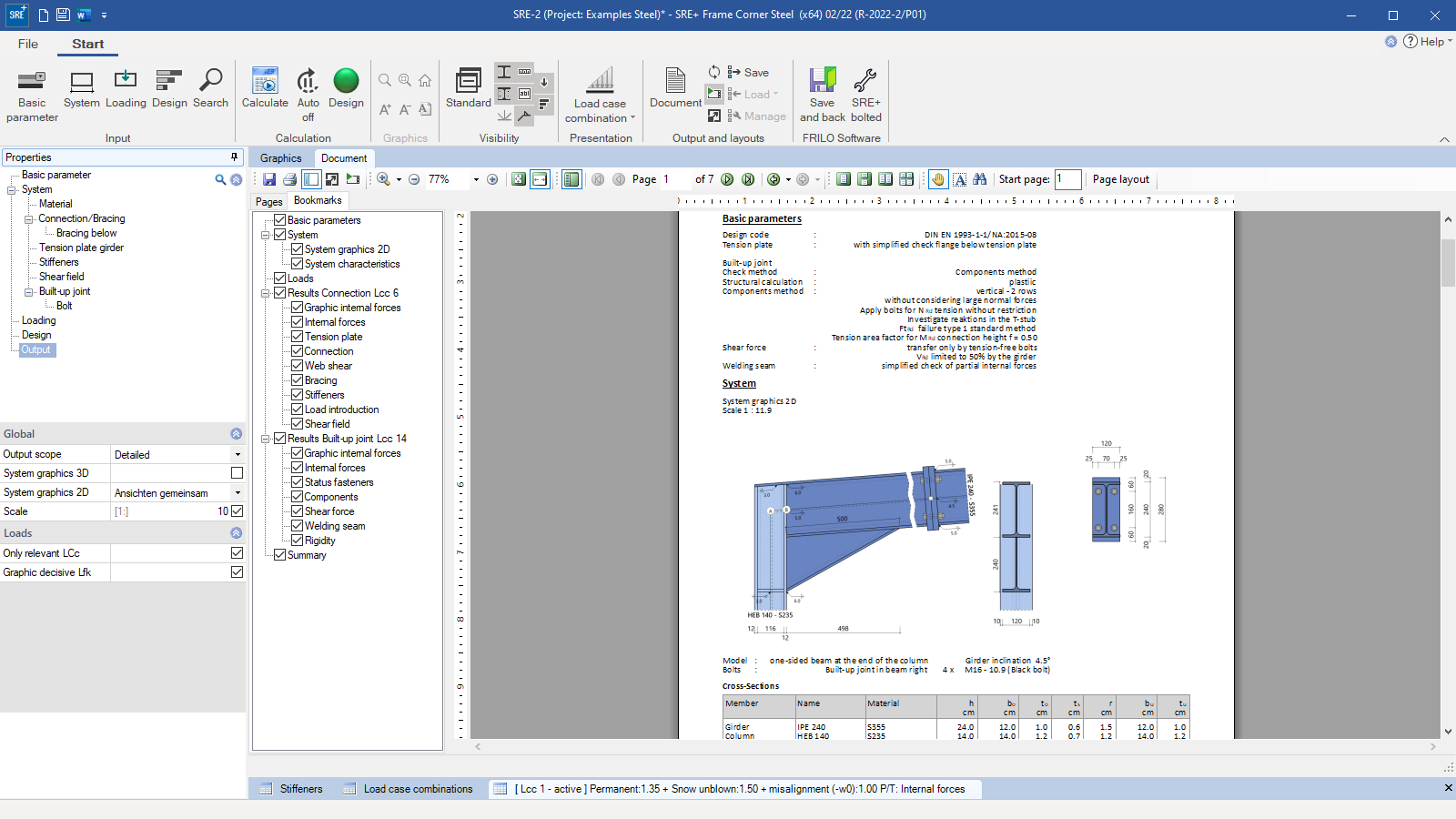Click the document vertical scrollbar thumb
Viewport: 1456px width, 819px height.
pos(1448,263)
